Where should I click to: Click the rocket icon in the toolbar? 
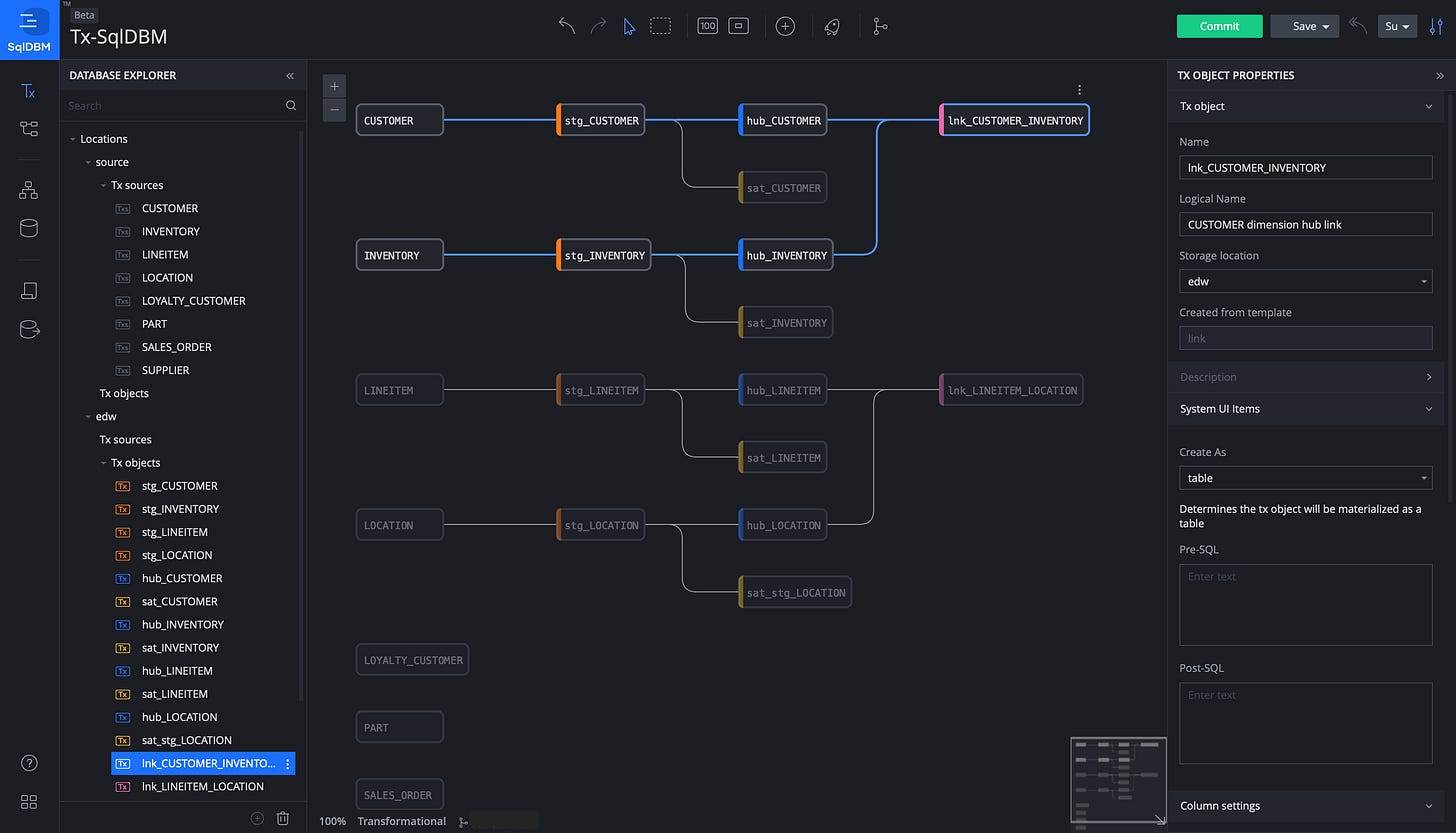coord(832,26)
